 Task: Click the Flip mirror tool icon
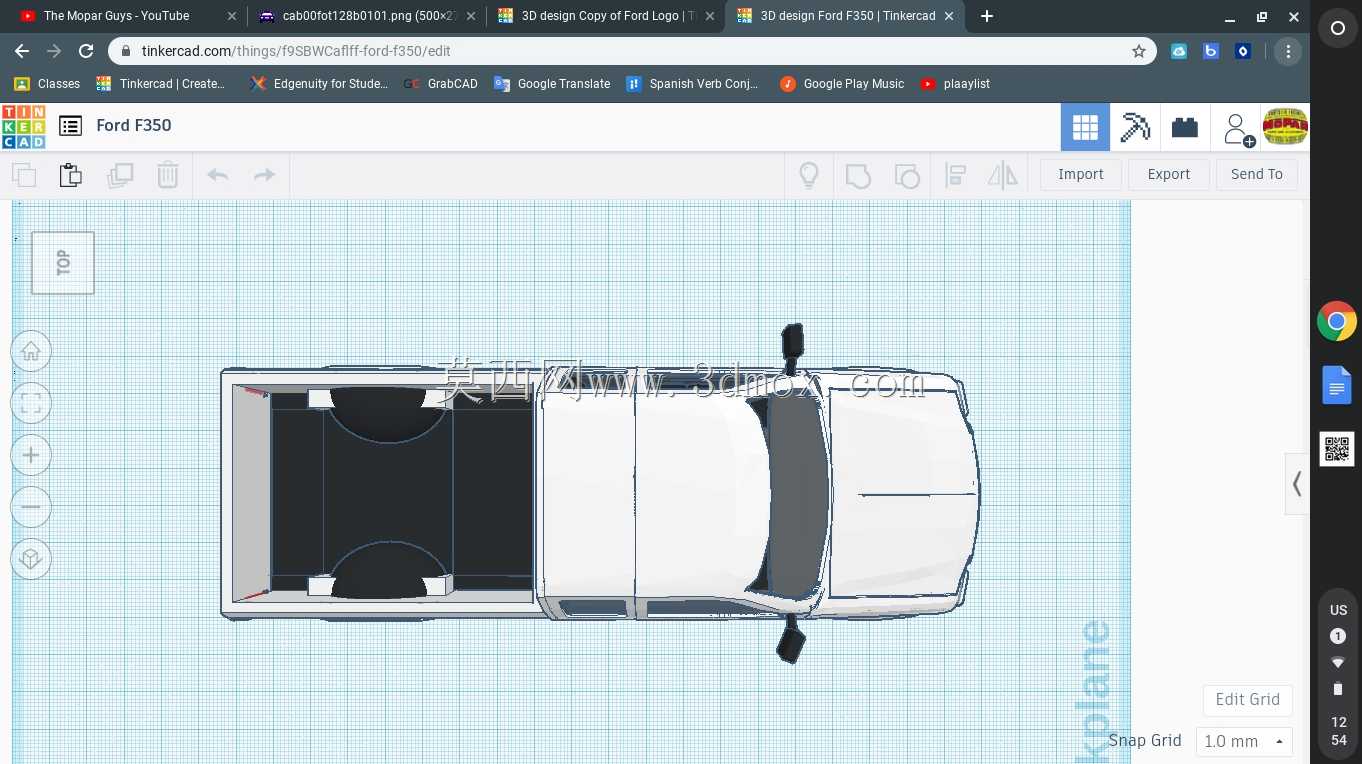(1002, 175)
